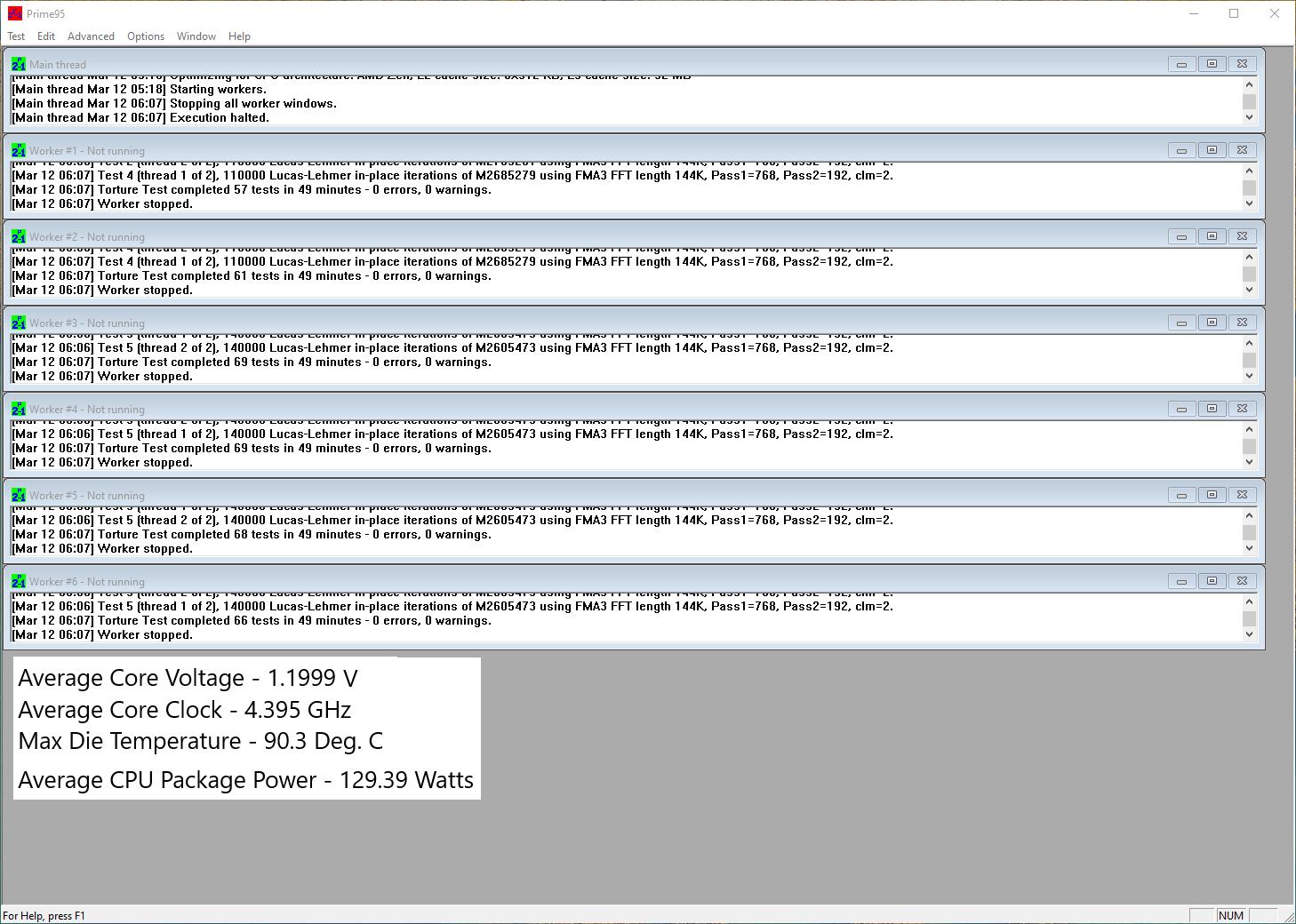Close the Main thread child window
Screen dimensions: 1296x924
(x=1242, y=64)
